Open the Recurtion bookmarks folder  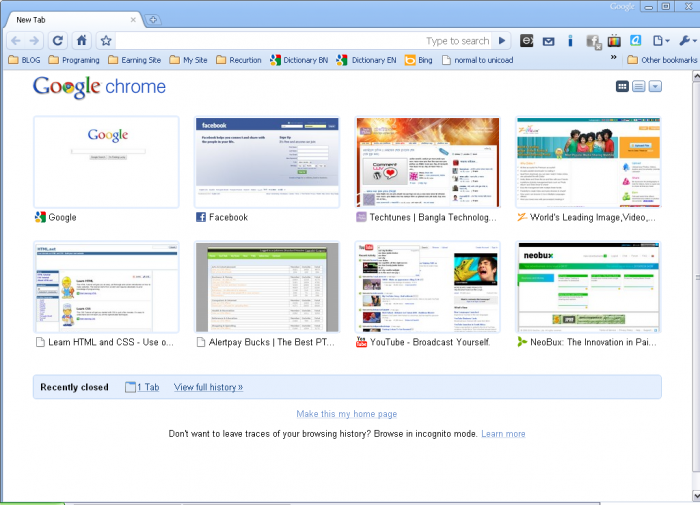click(239, 60)
